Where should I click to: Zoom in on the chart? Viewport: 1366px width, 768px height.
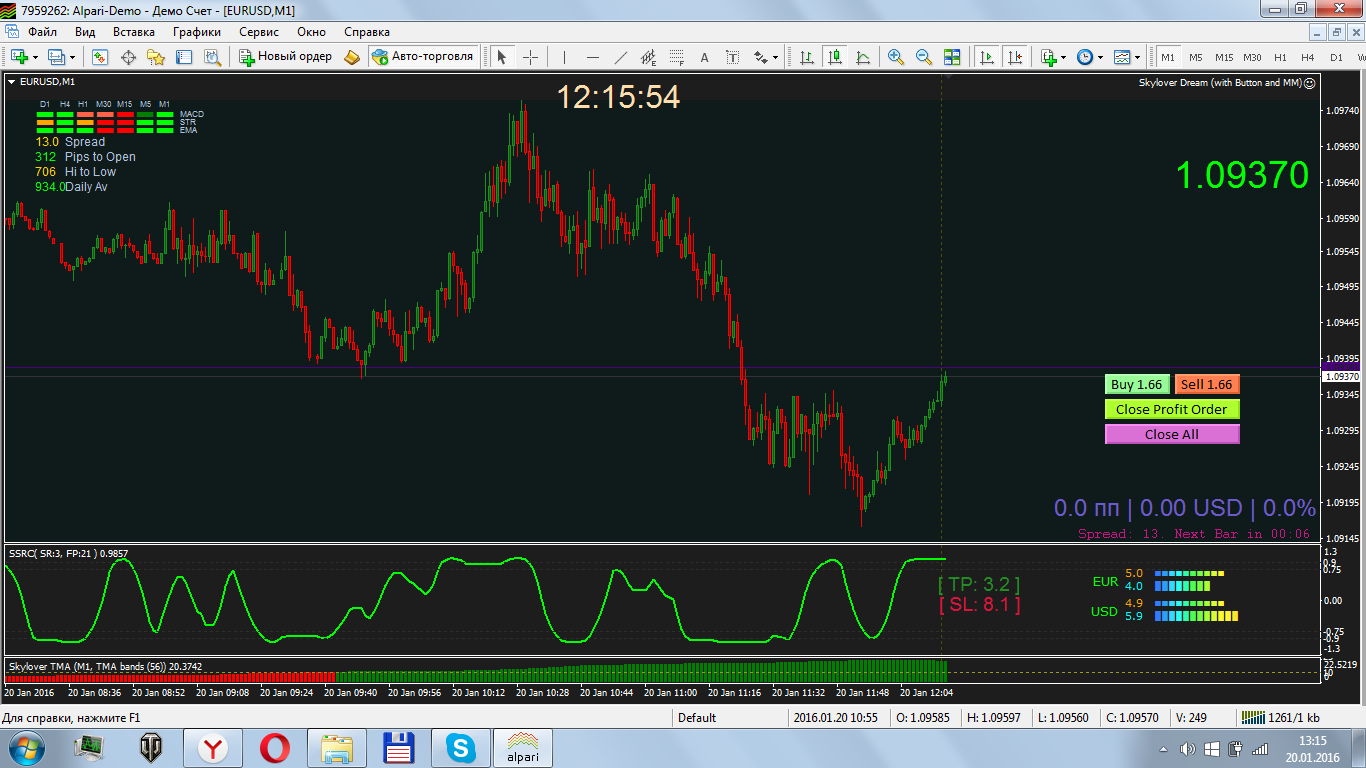[x=896, y=57]
